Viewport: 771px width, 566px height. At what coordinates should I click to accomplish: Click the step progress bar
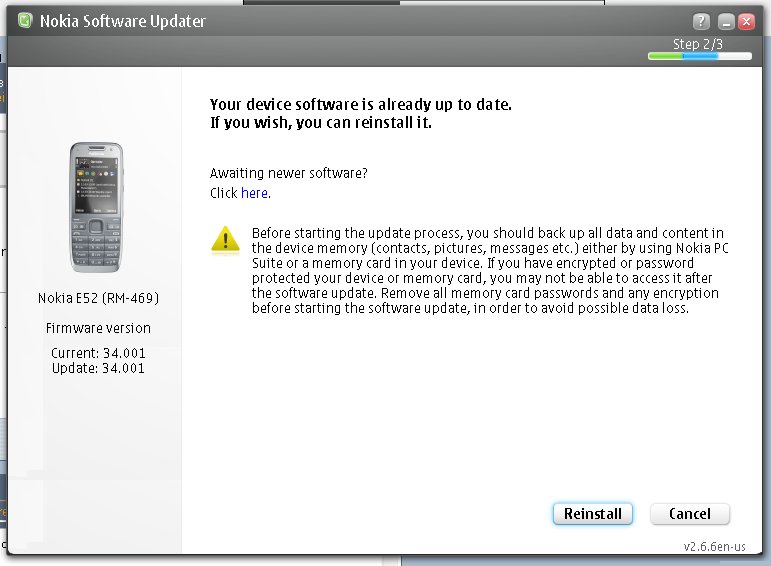point(699,57)
